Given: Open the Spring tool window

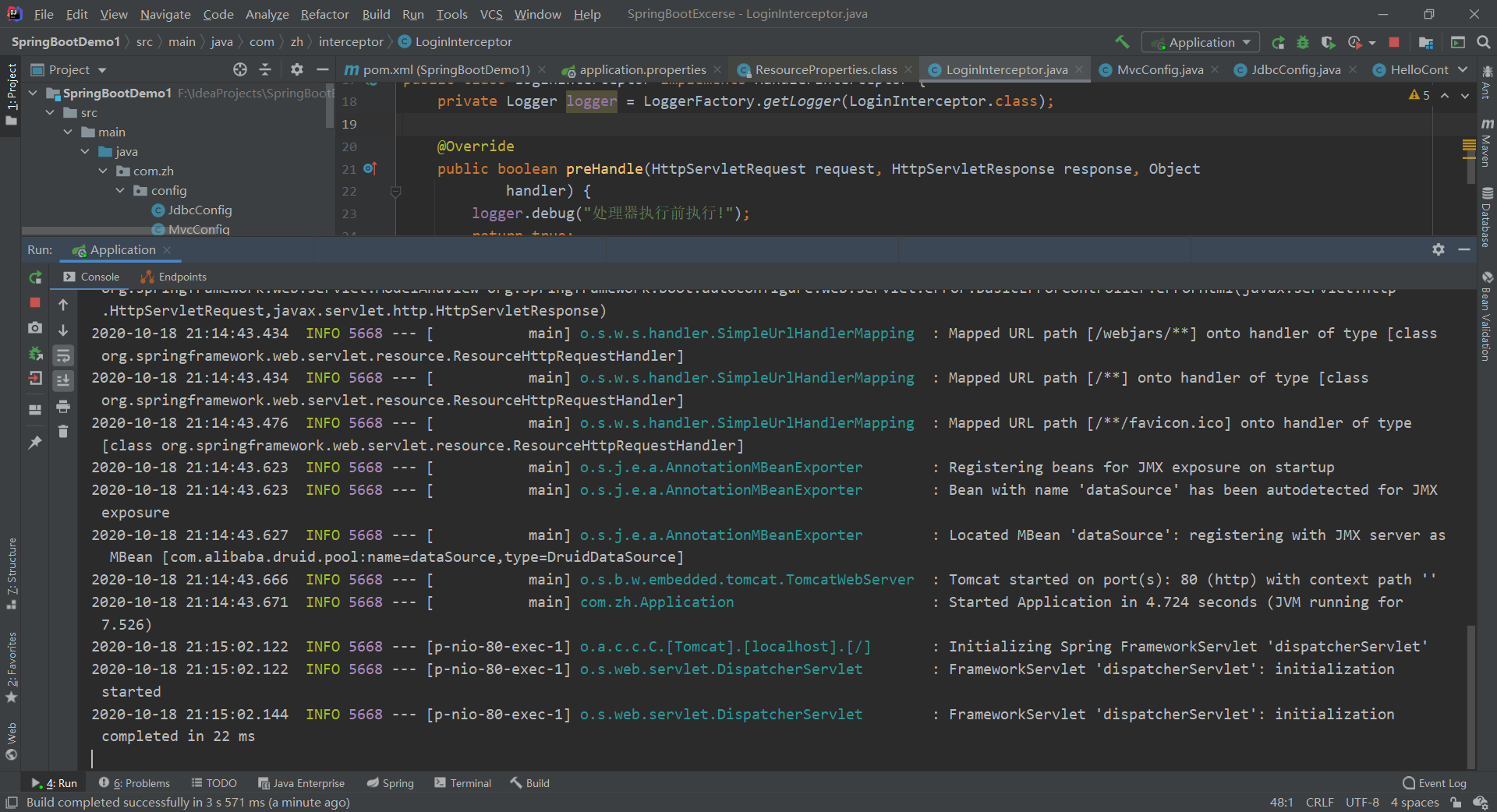Looking at the screenshot, I should click(x=391, y=783).
